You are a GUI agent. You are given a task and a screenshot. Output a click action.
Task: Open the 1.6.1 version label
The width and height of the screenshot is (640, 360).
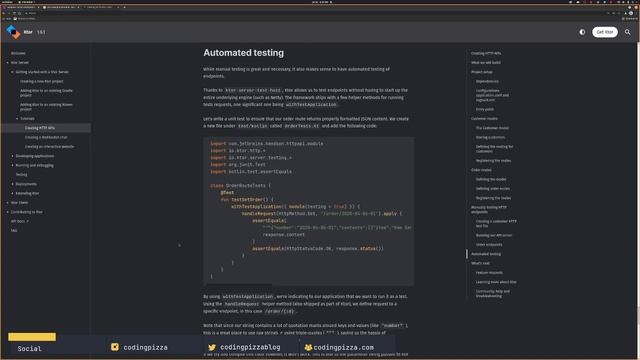coord(41,32)
